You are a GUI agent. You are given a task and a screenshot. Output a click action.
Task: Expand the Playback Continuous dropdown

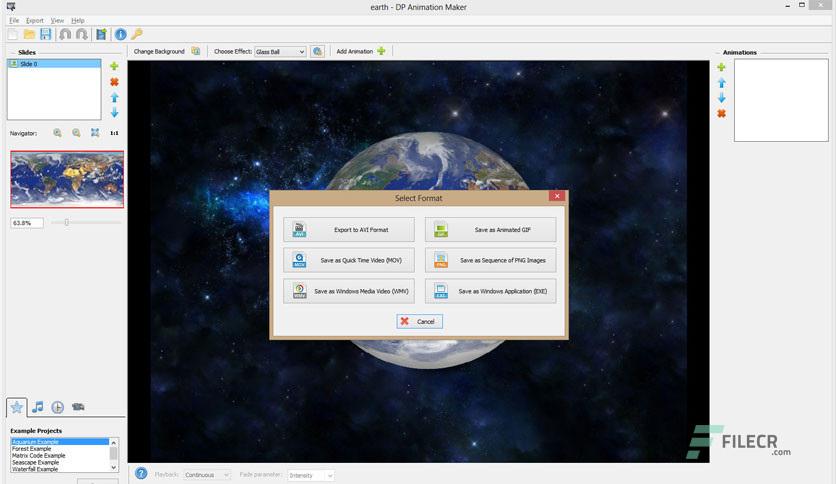226,475
